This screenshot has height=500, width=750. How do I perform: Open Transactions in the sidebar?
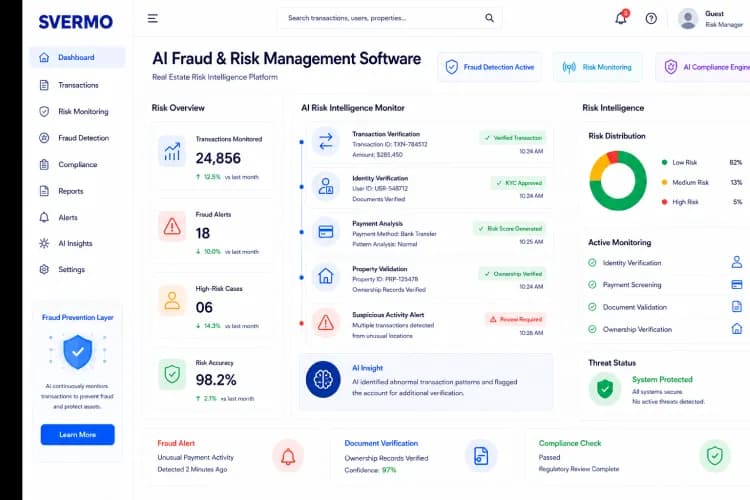tap(77, 85)
